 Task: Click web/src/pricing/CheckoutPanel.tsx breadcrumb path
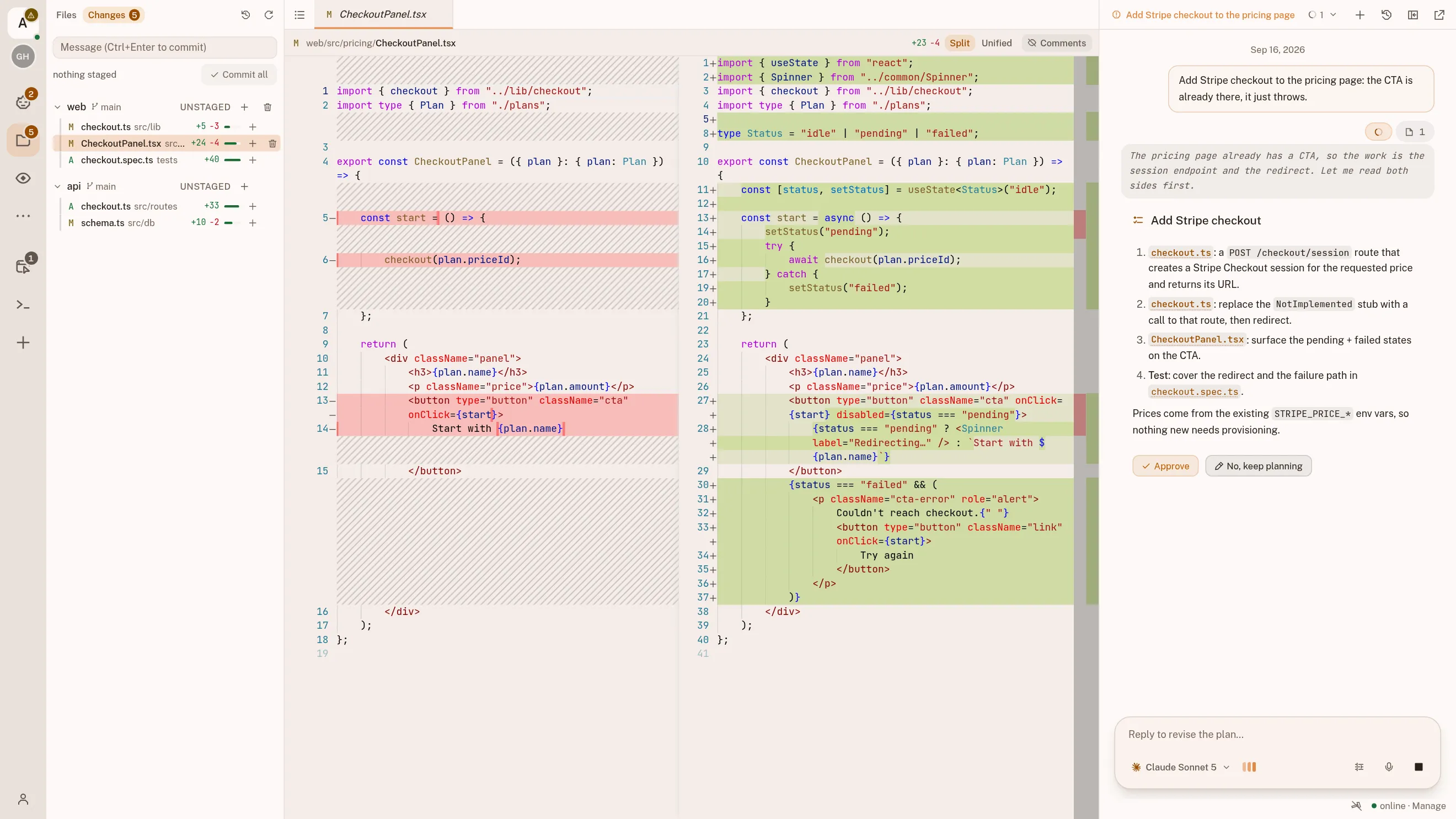[x=381, y=44]
